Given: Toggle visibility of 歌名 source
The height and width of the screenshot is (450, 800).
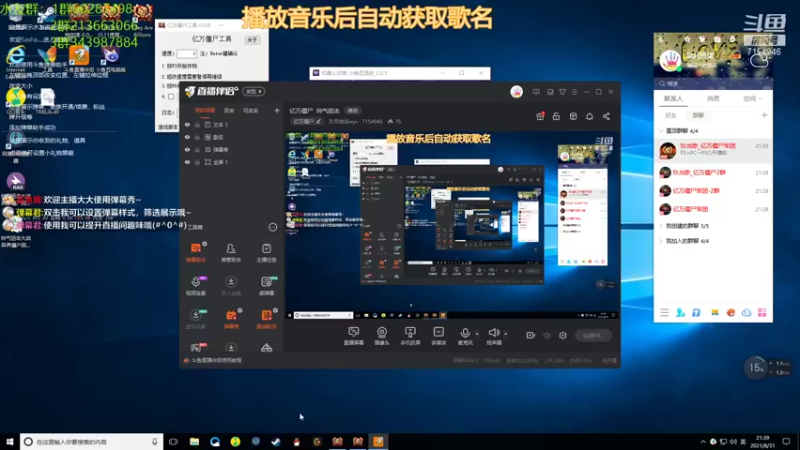Looking at the screenshot, I should click(187, 137).
